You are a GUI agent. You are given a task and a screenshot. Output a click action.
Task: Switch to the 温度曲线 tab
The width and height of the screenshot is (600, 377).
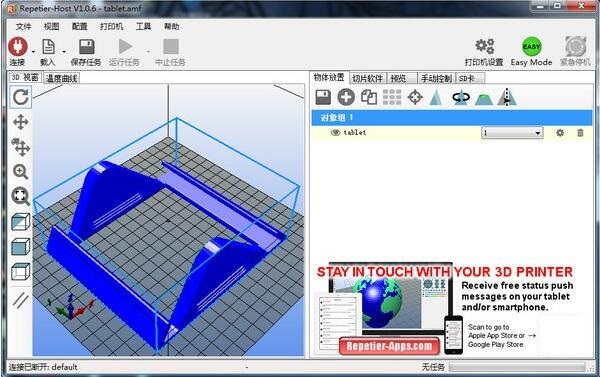point(62,78)
